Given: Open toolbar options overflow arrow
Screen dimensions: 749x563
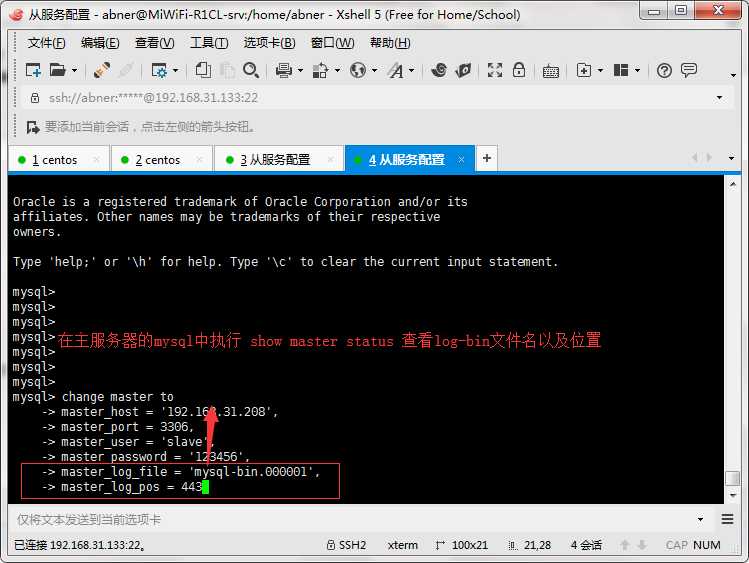Looking at the screenshot, I should (x=733, y=75).
